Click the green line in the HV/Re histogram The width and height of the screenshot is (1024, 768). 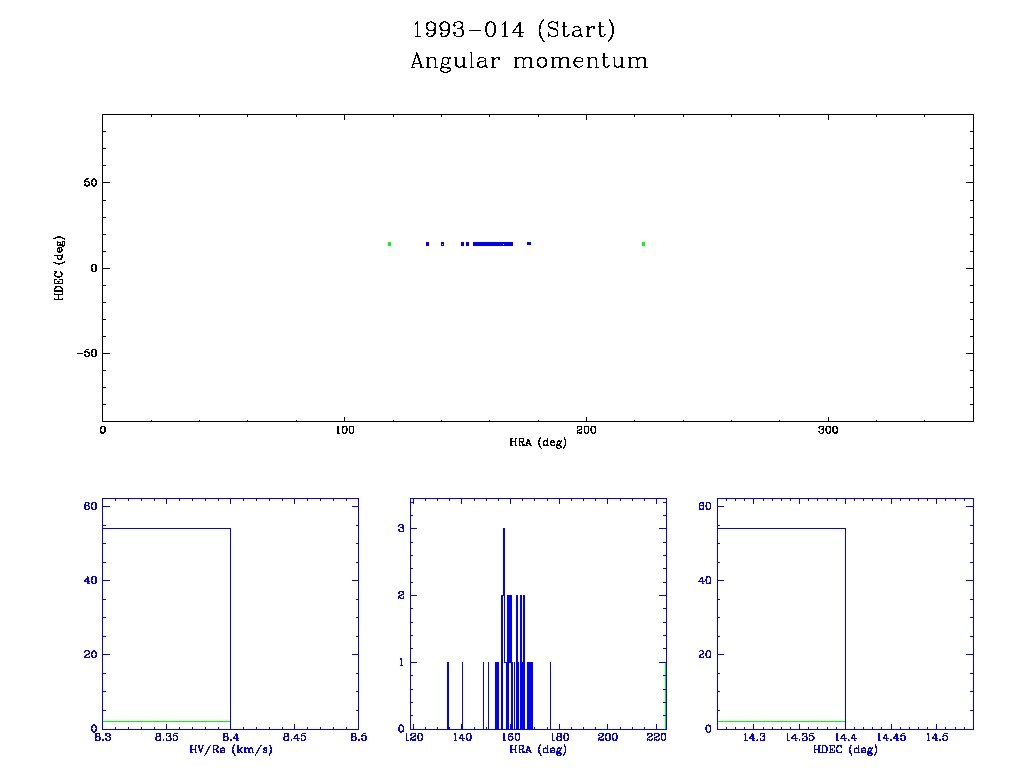pyautogui.click(x=167, y=721)
